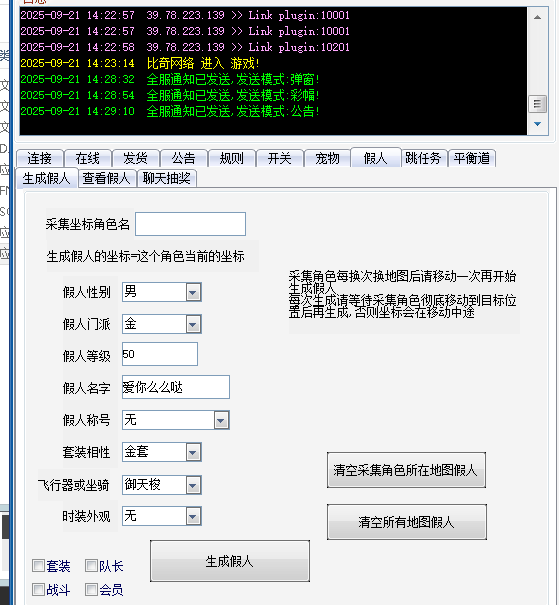Screen dimensions: 559x605
Task: Open the 开关 tab
Action: point(280,158)
